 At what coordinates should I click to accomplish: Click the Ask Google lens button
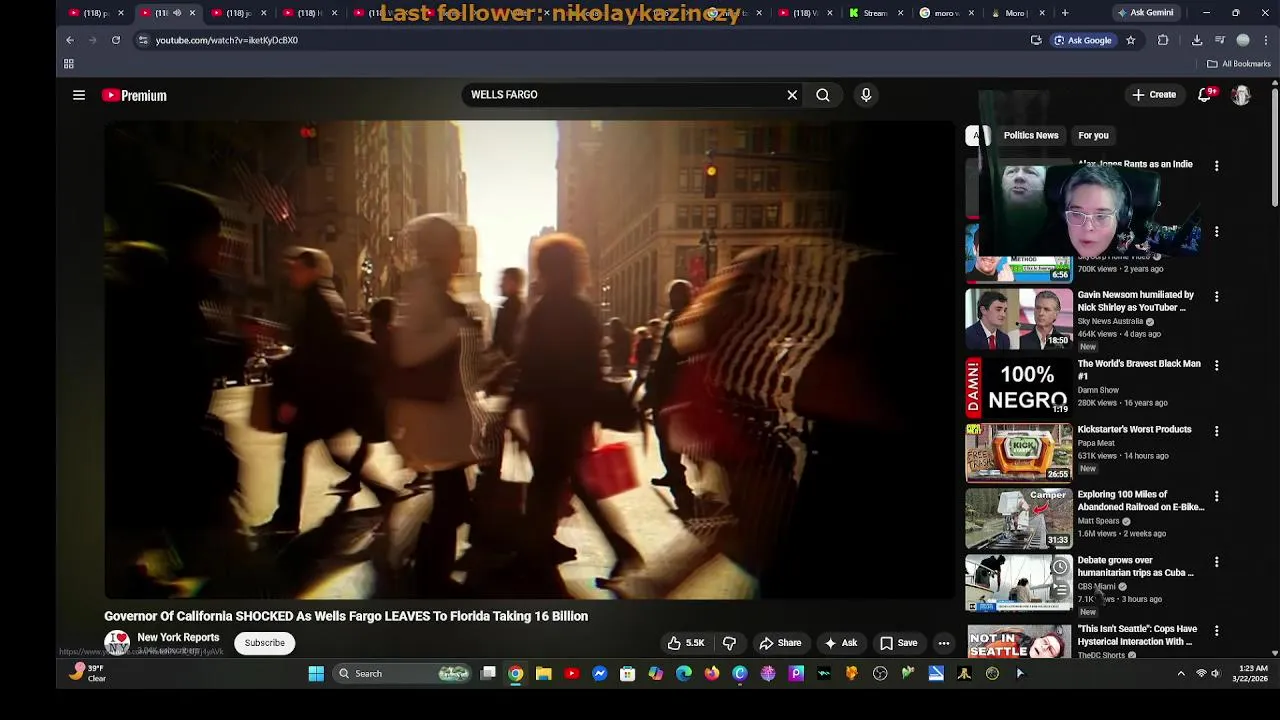point(1083,40)
